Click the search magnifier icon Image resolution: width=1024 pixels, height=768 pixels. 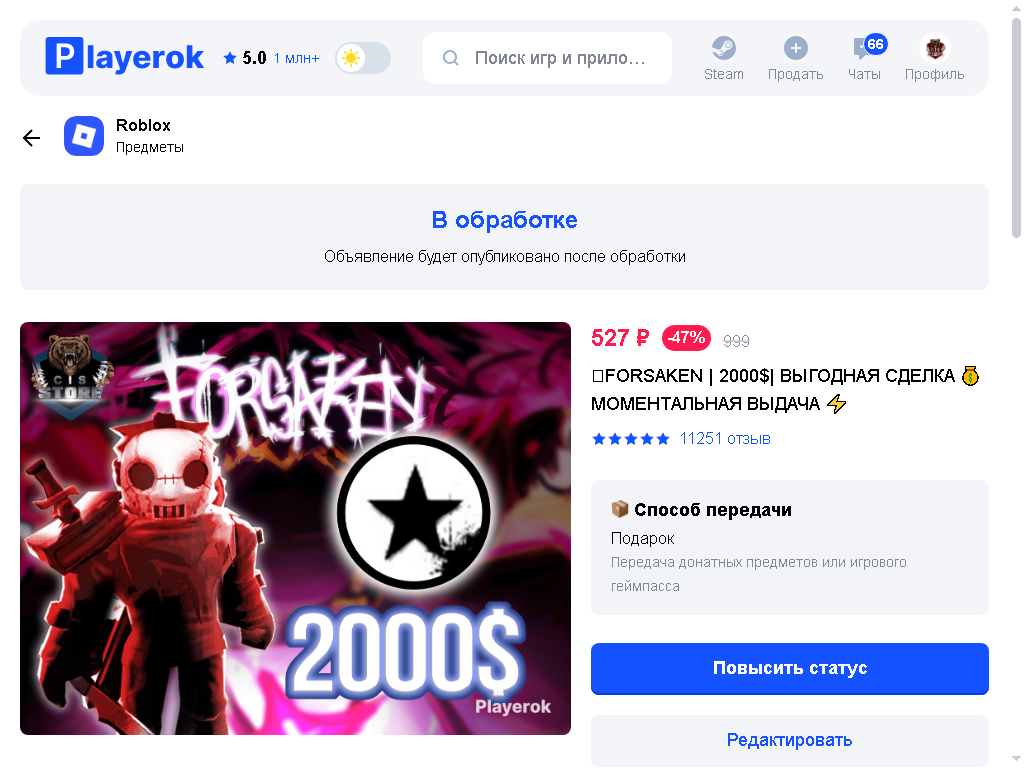(x=451, y=58)
